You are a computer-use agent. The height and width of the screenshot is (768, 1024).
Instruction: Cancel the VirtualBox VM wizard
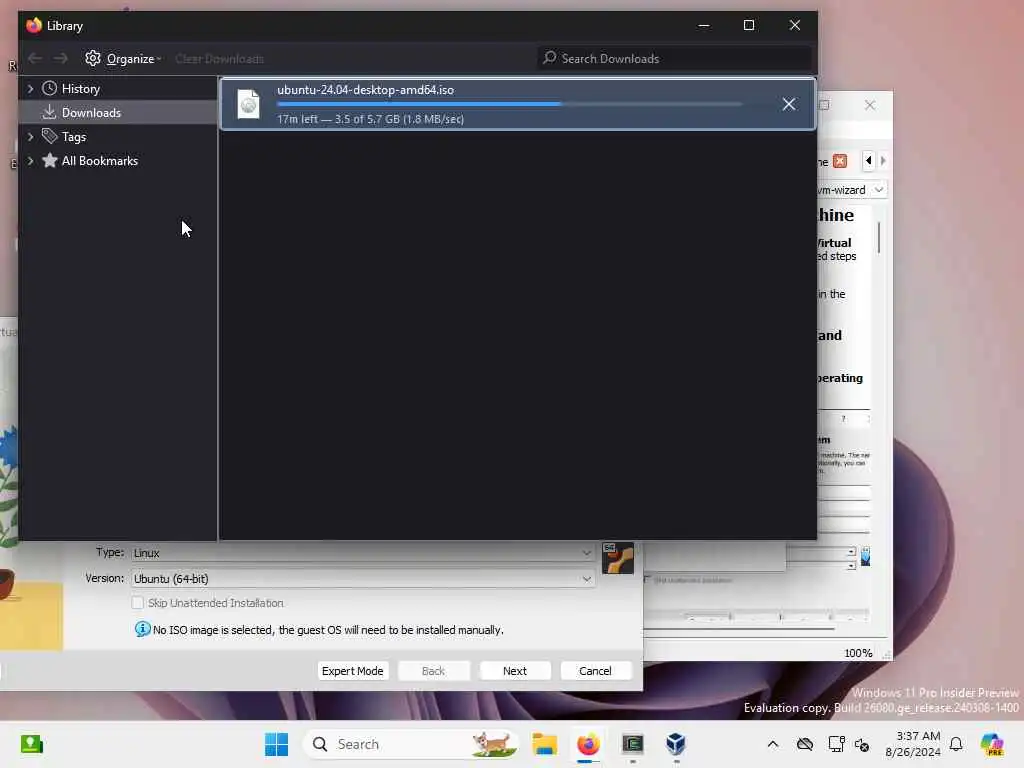coord(596,671)
